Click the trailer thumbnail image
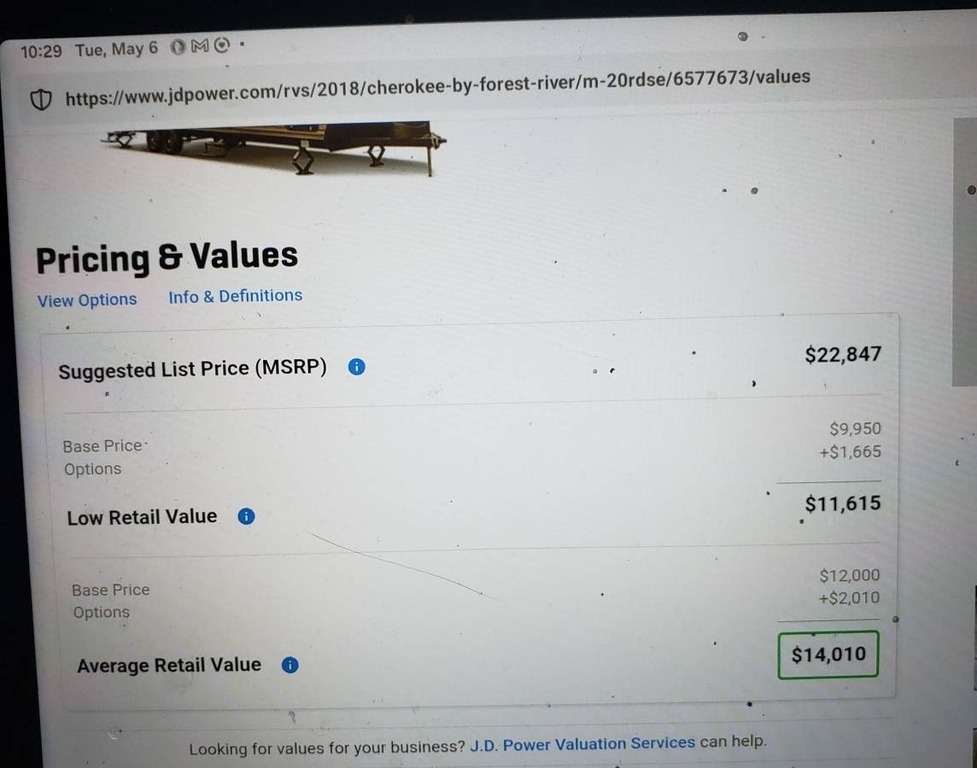 tap(274, 146)
